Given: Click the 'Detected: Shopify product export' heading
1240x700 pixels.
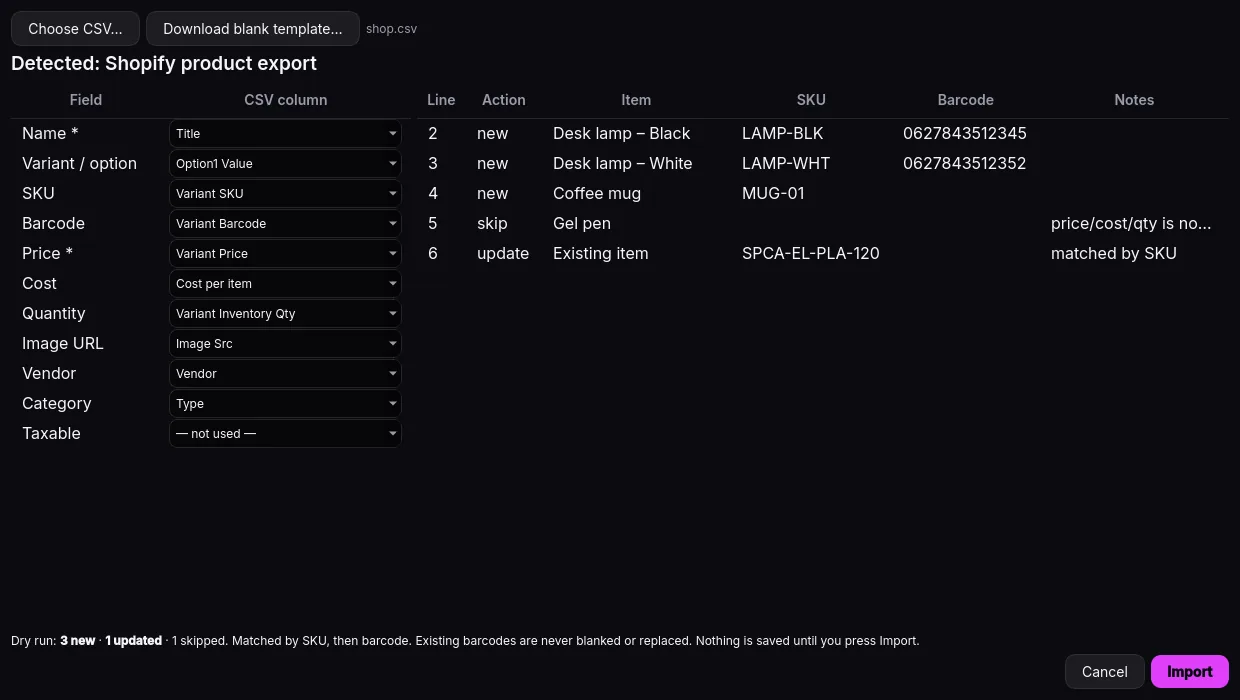Looking at the screenshot, I should [x=164, y=64].
